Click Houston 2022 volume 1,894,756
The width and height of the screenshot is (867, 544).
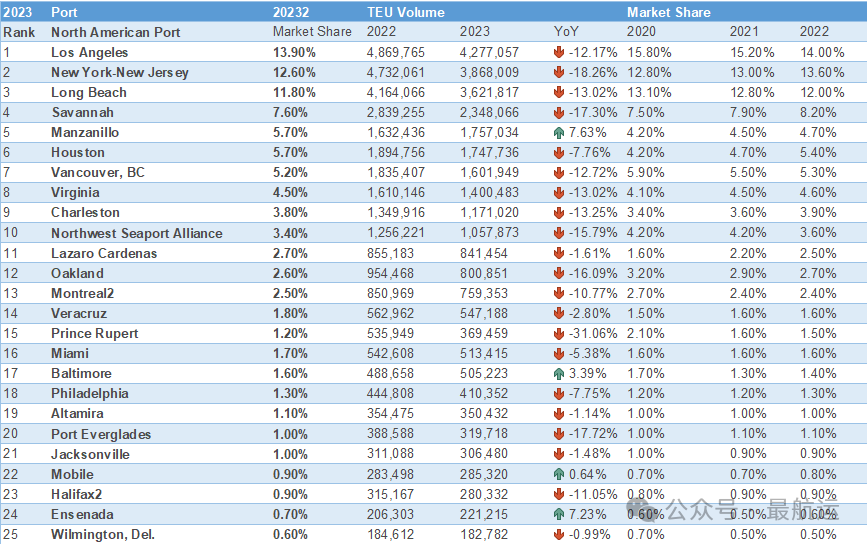(396, 153)
